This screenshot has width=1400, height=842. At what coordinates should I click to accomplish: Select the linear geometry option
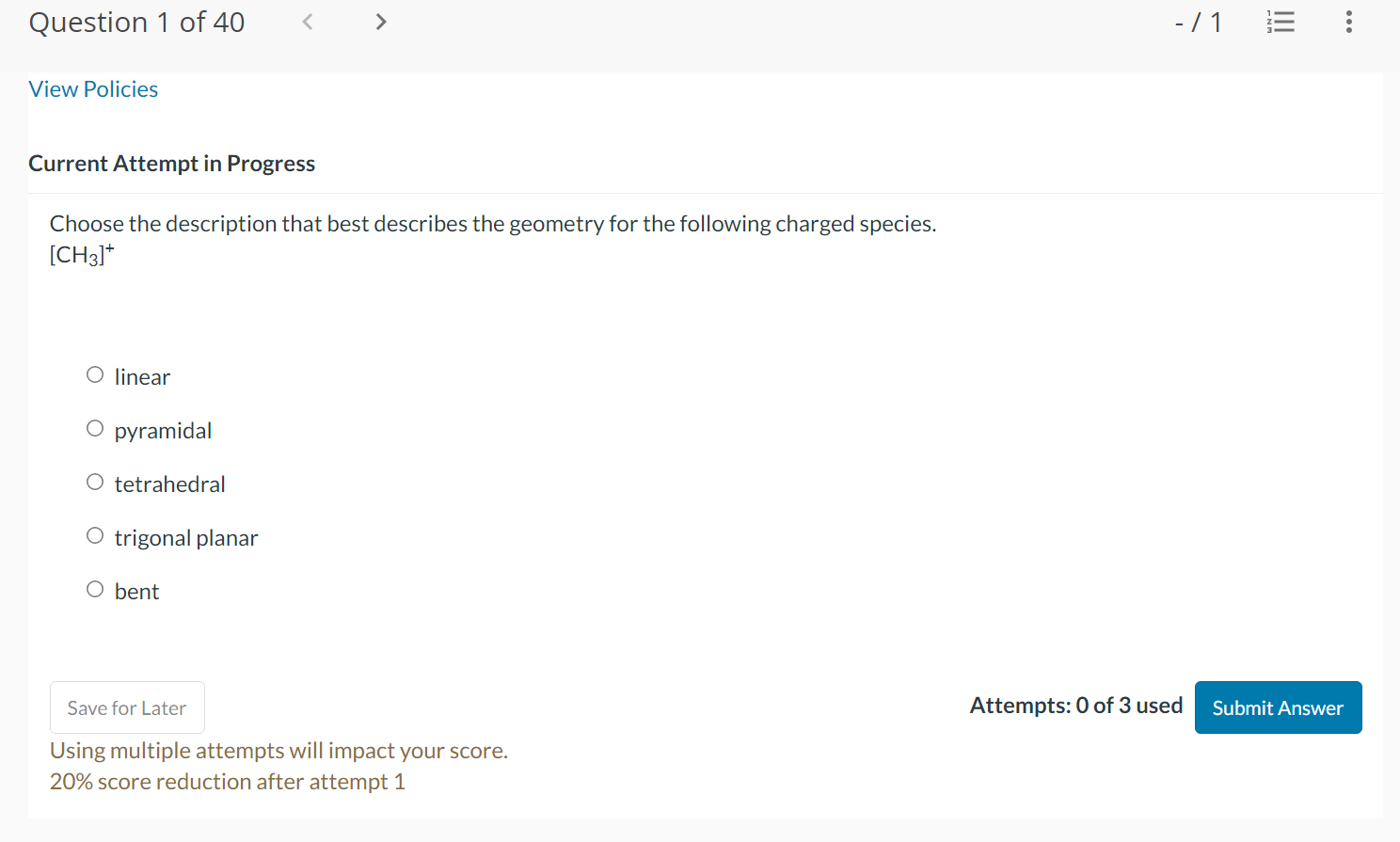[94, 373]
